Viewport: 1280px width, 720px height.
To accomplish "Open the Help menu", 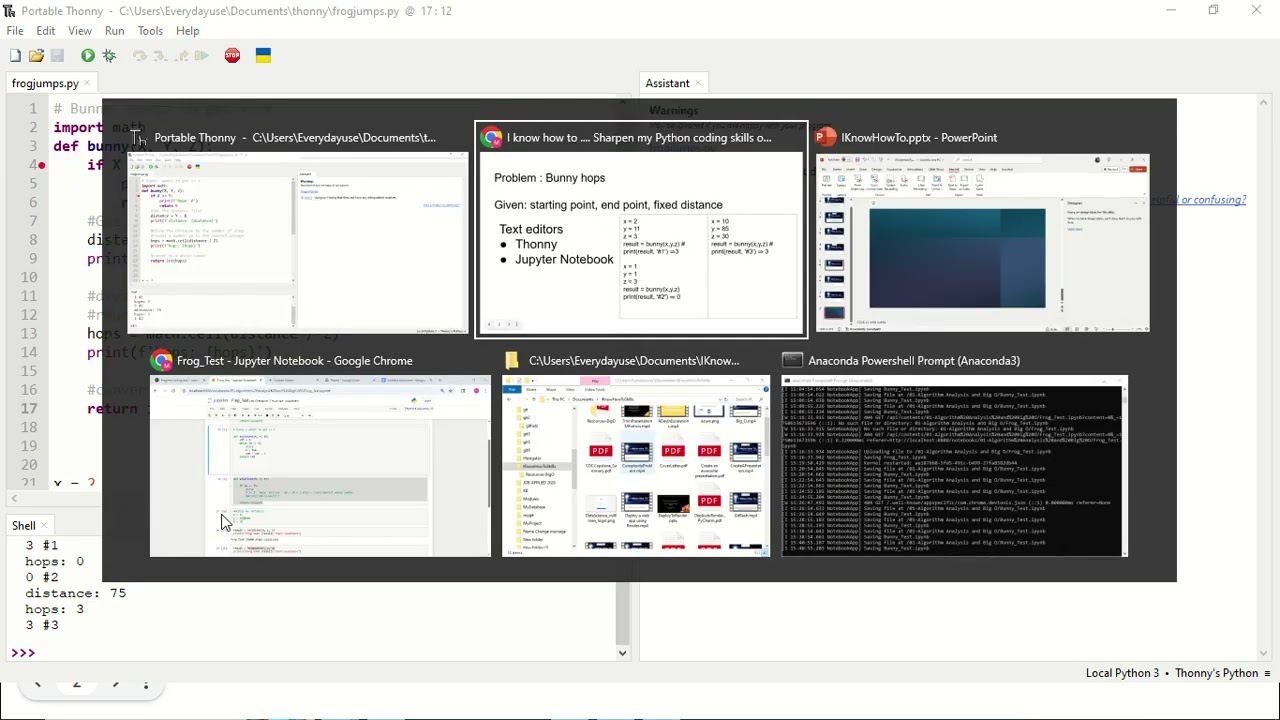I will pos(188,31).
